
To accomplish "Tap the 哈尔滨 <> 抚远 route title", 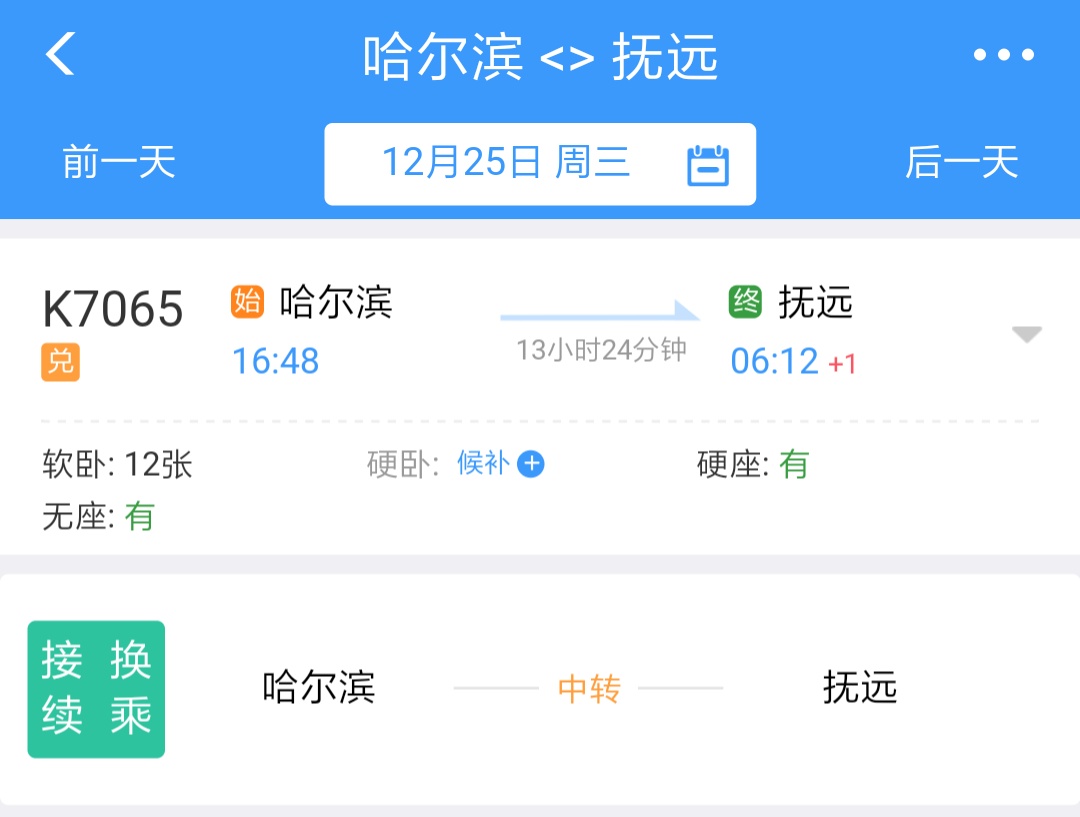I will click(540, 57).
